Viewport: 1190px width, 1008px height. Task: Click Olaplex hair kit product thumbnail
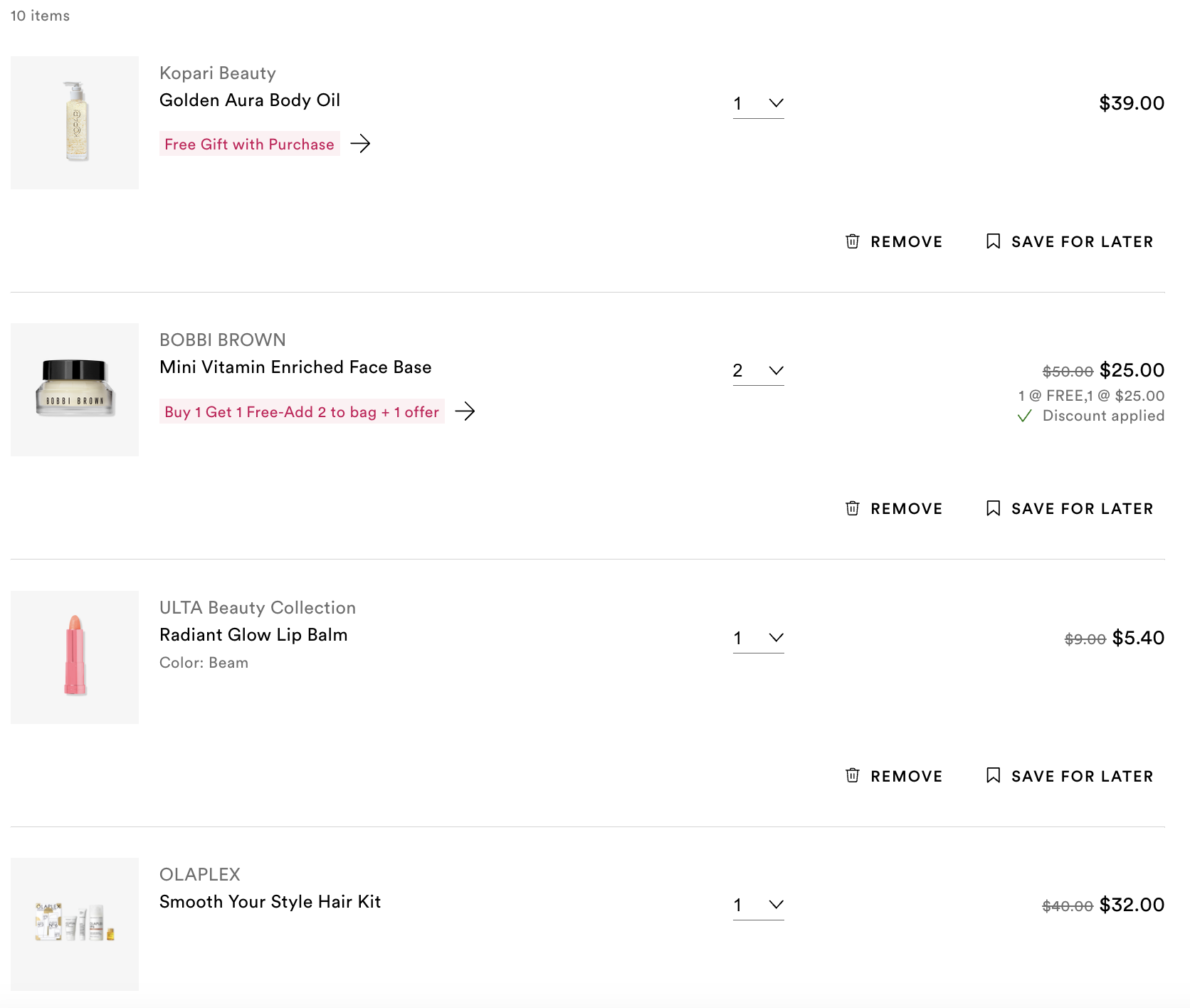tap(75, 924)
